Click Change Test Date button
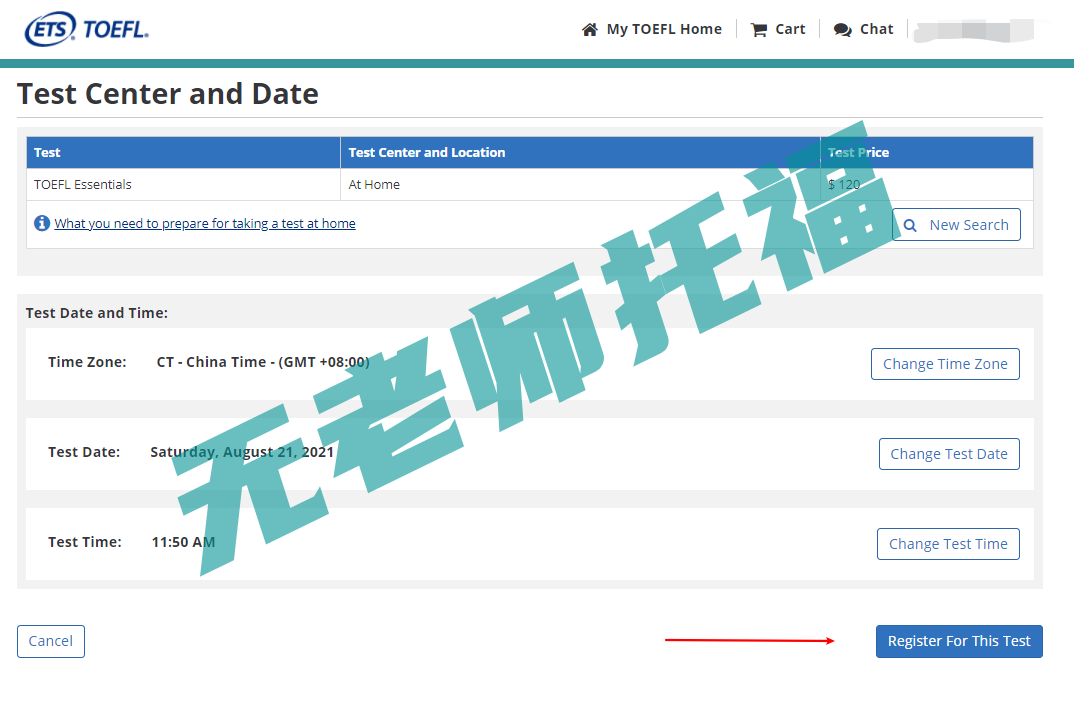The width and height of the screenshot is (1074, 716). click(949, 454)
